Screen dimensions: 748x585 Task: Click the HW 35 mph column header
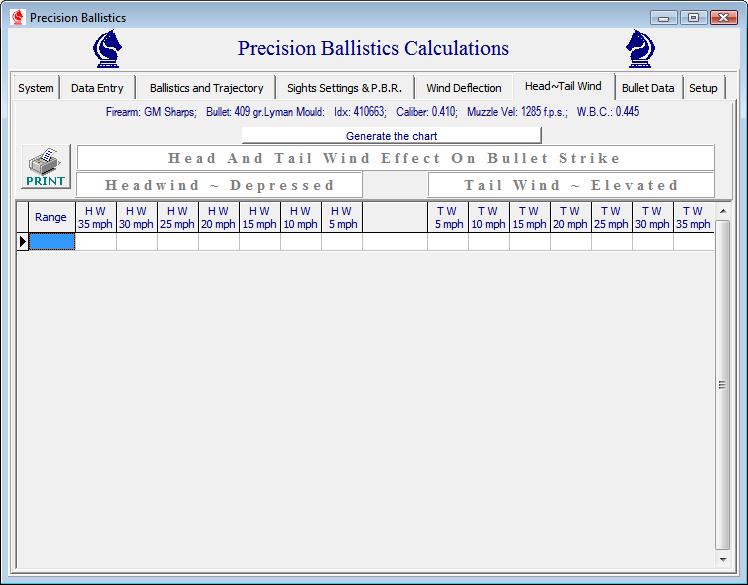click(95, 217)
